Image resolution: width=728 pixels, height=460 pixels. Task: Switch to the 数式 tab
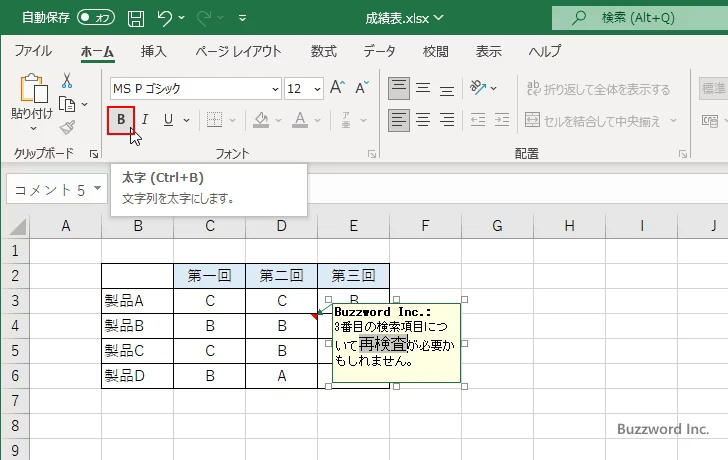point(324,51)
